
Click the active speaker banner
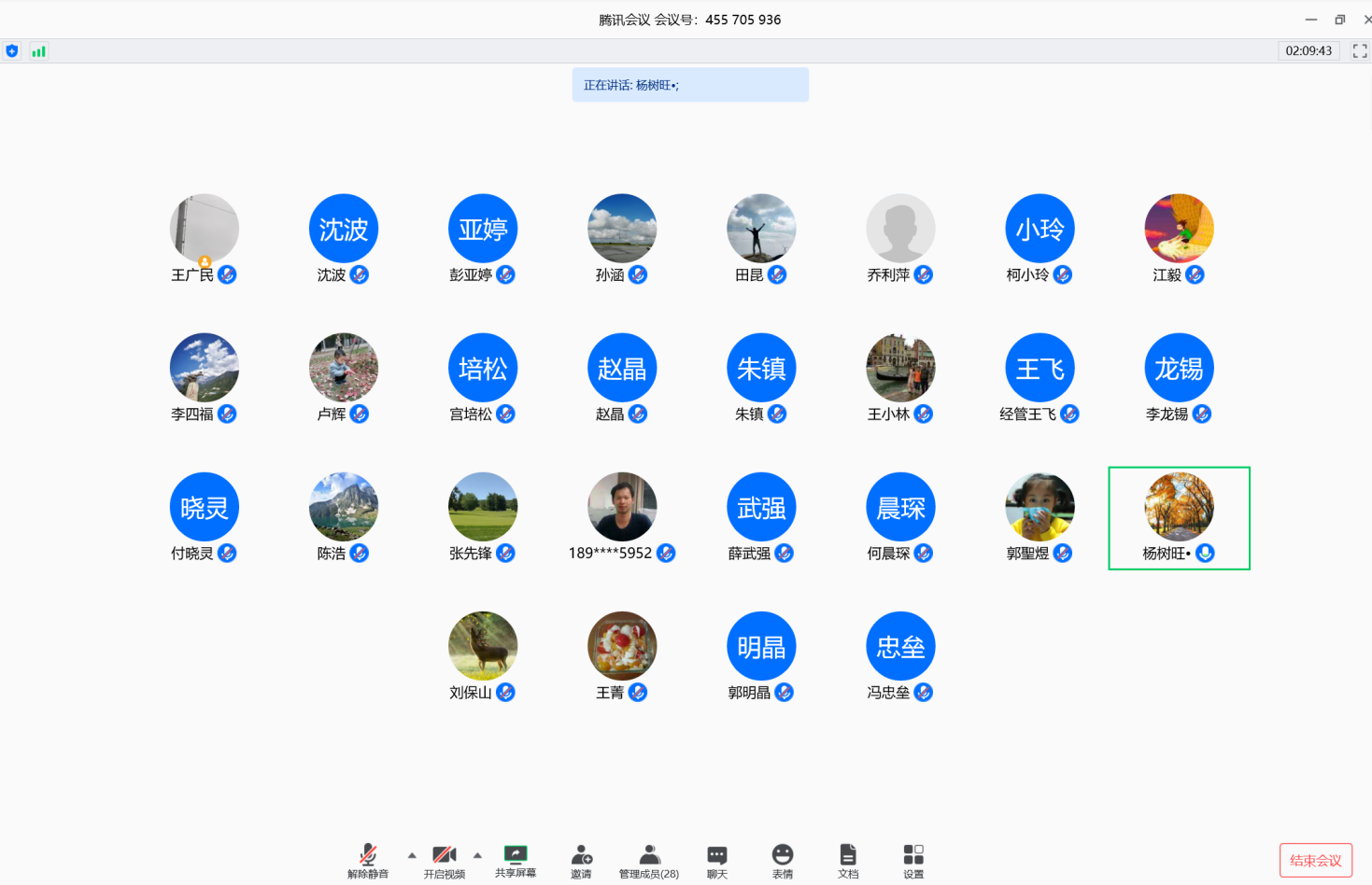(690, 85)
